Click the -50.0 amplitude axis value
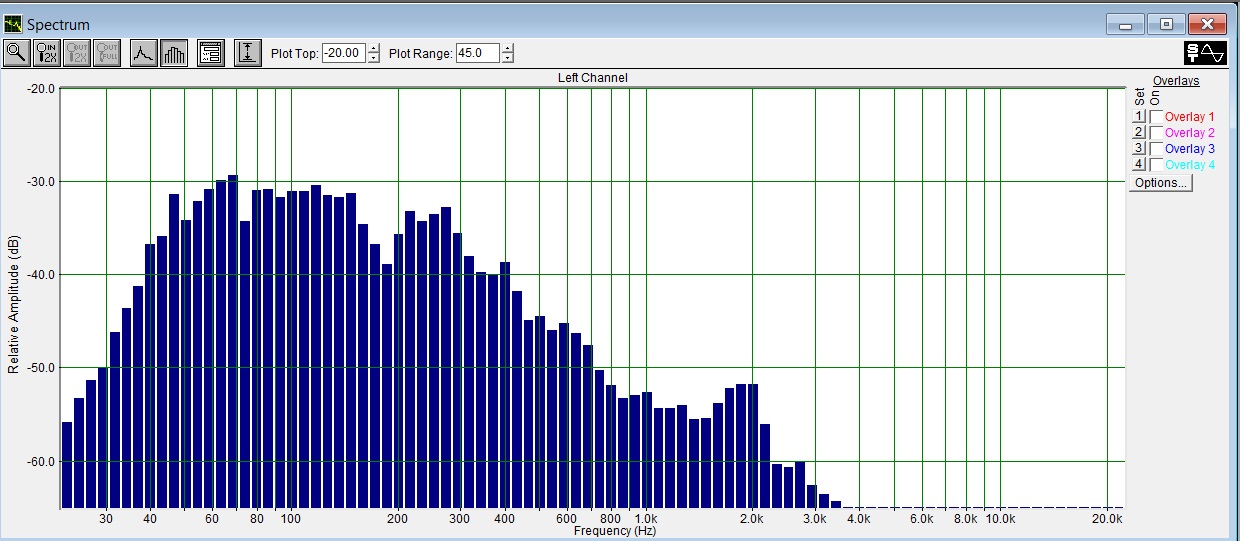The width and height of the screenshot is (1240, 541). (39, 368)
